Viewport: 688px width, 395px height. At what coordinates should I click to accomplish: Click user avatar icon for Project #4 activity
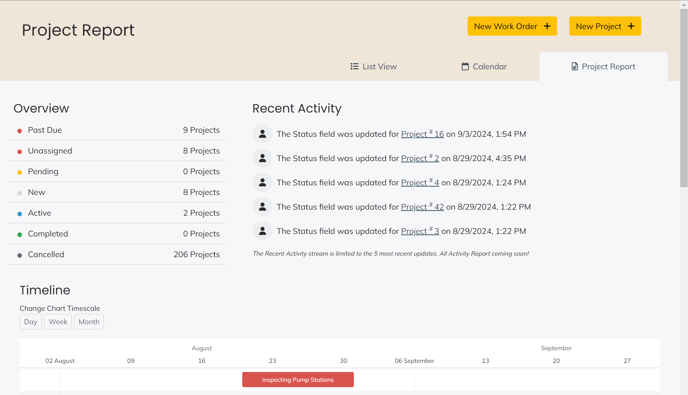coord(262,182)
